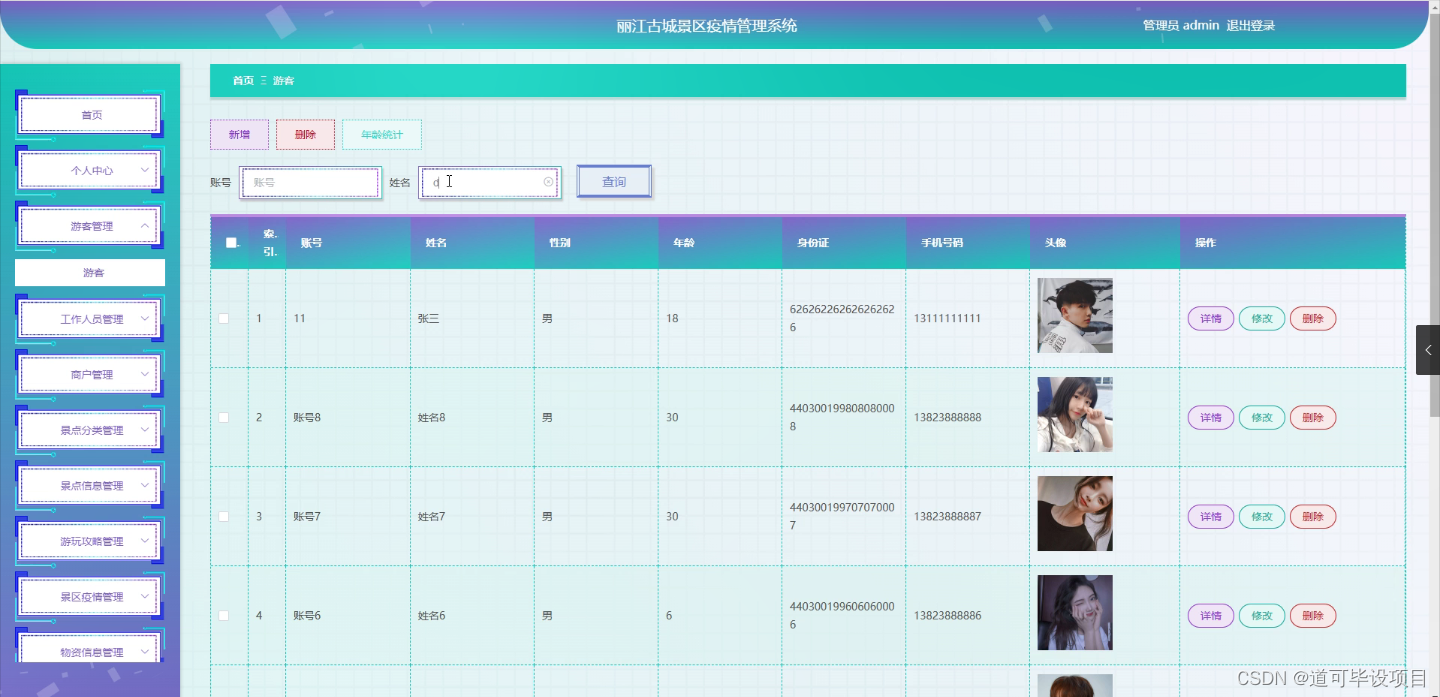Screen dimensions: 1440x697
Task: Click 修改 for the row 姓名8
Action: point(1262,417)
